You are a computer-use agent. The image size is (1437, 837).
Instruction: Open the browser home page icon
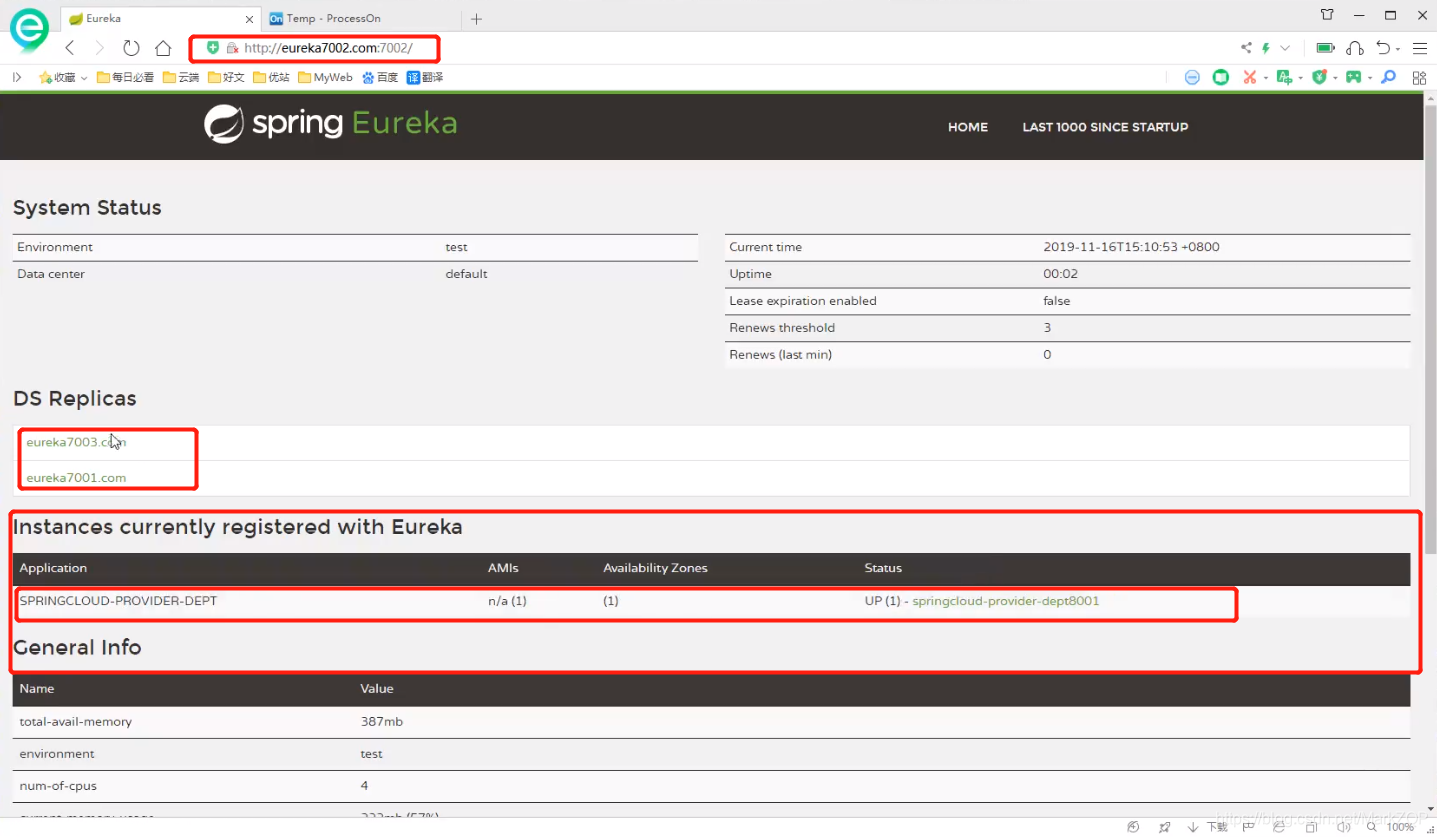(x=163, y=48)
